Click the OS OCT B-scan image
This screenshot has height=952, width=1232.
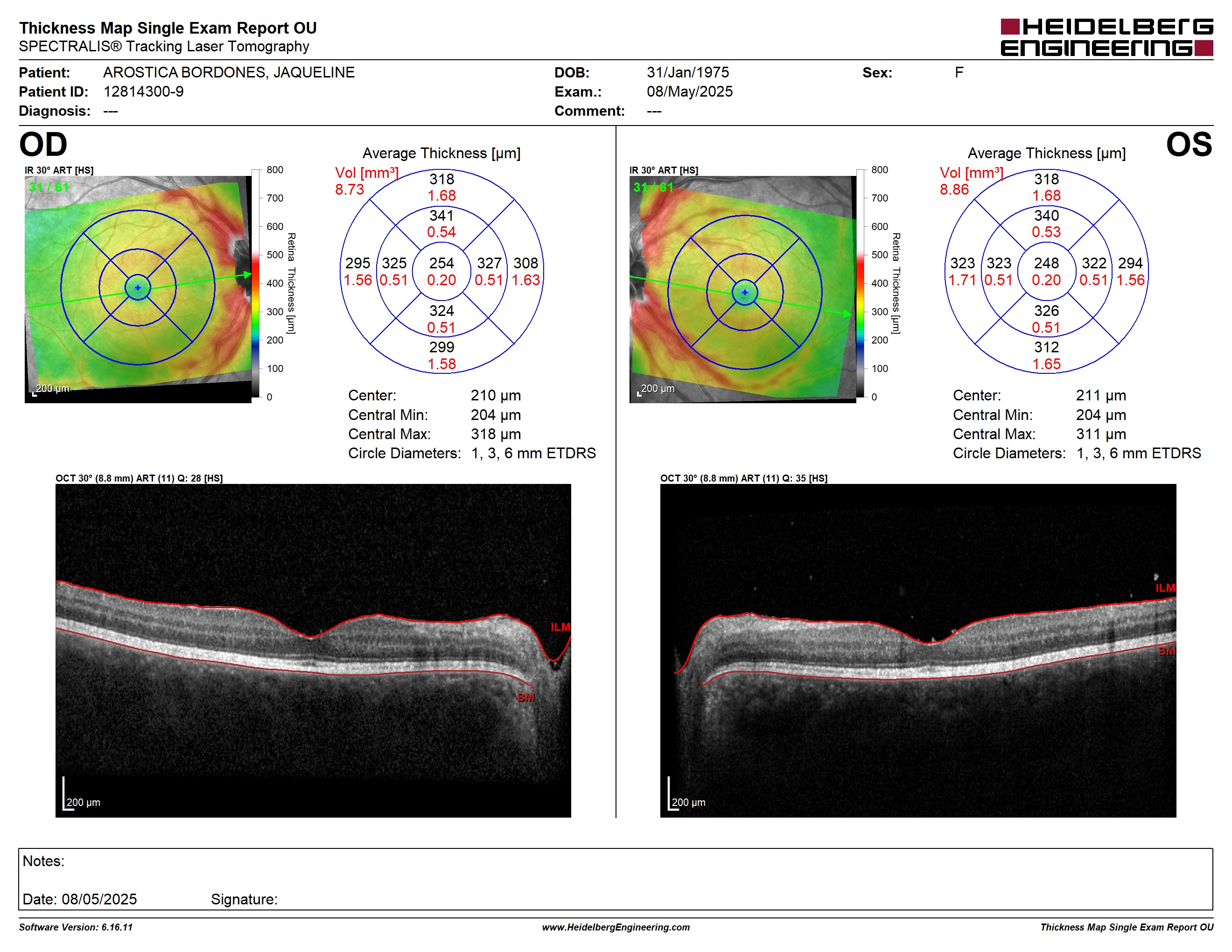tap(918, 650)
